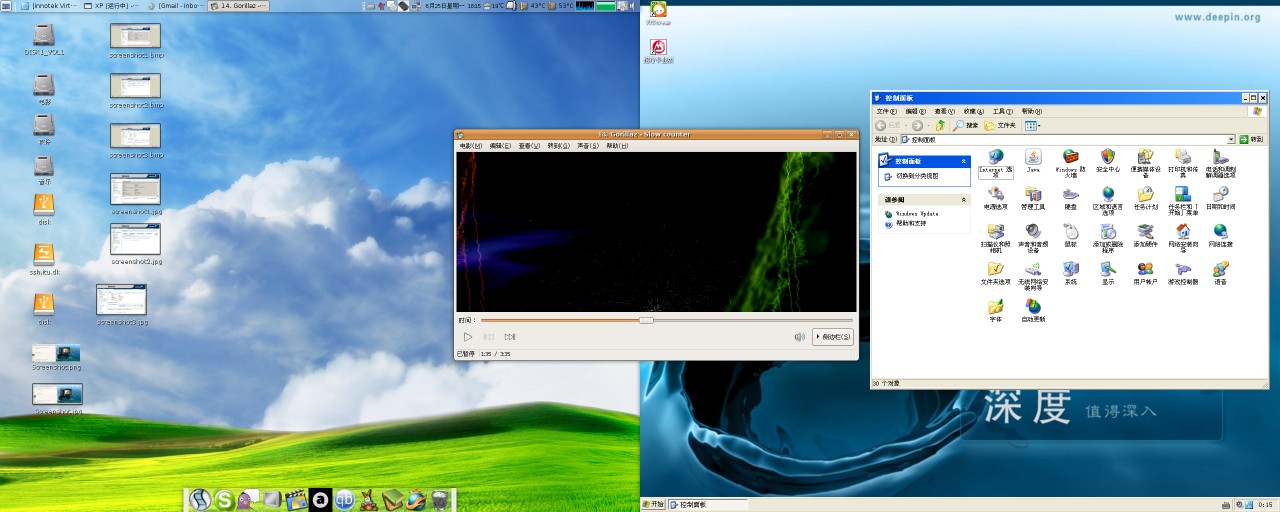Launch the Skype icon in the bottom dock

pyautogui.click(x=225, y=500)
